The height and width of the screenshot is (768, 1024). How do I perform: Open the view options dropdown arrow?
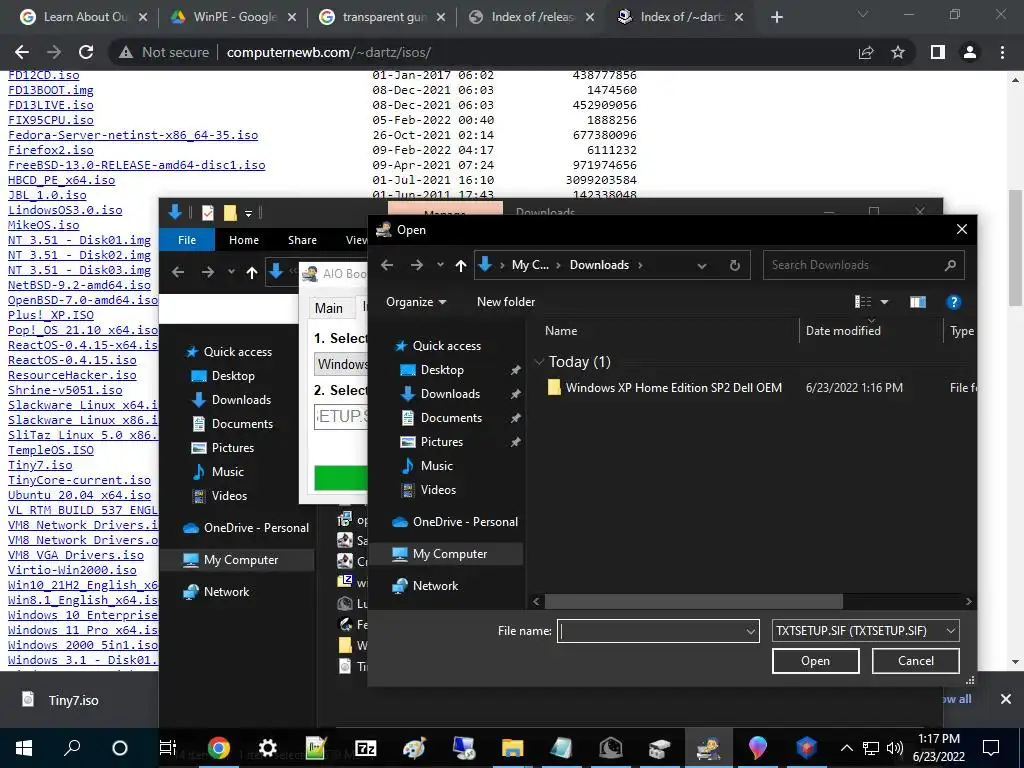(x=884, y=302)
